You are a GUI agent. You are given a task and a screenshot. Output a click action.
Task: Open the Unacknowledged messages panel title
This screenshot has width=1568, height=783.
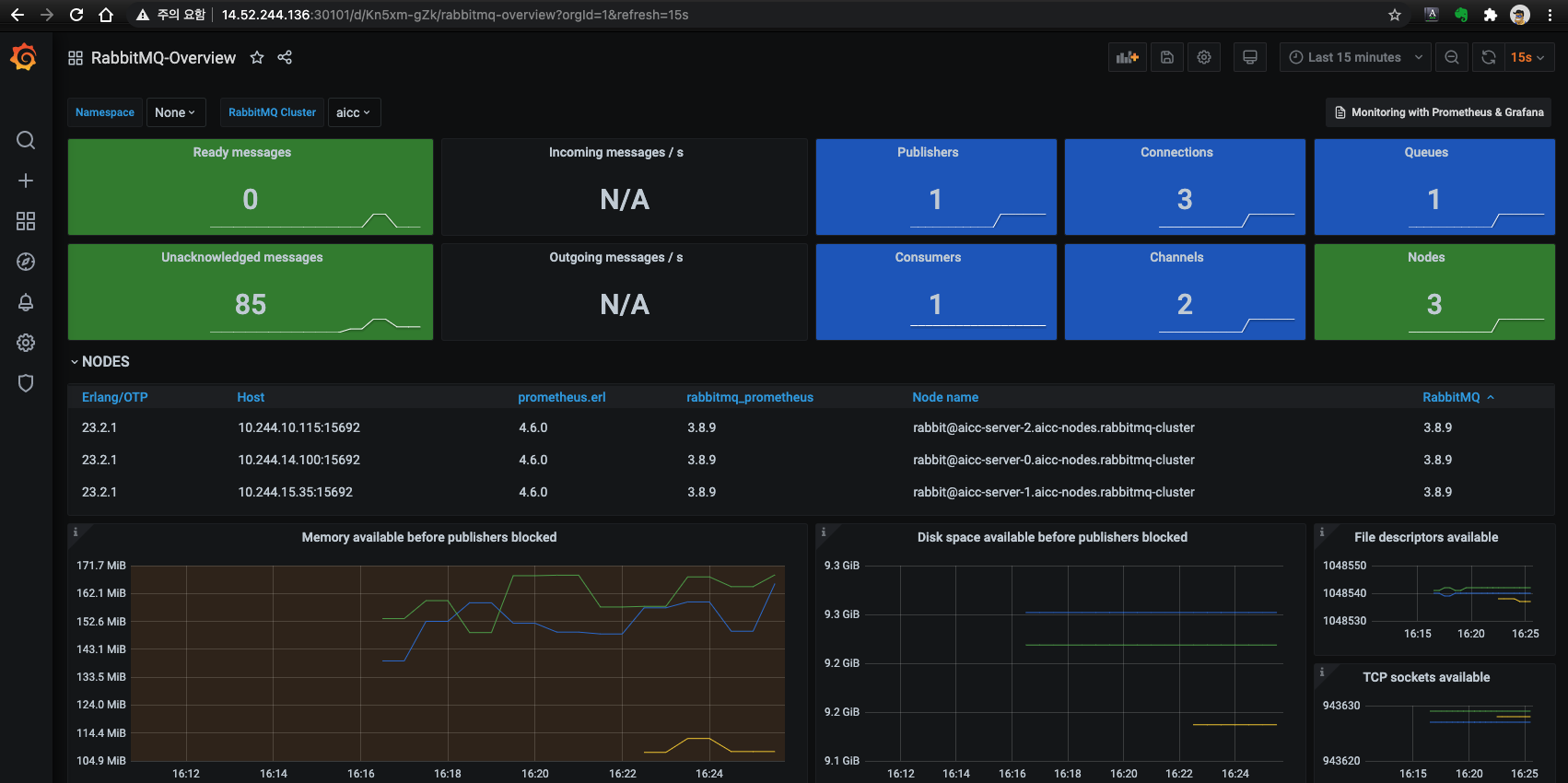pyautogui.click(x=242, y=257)
